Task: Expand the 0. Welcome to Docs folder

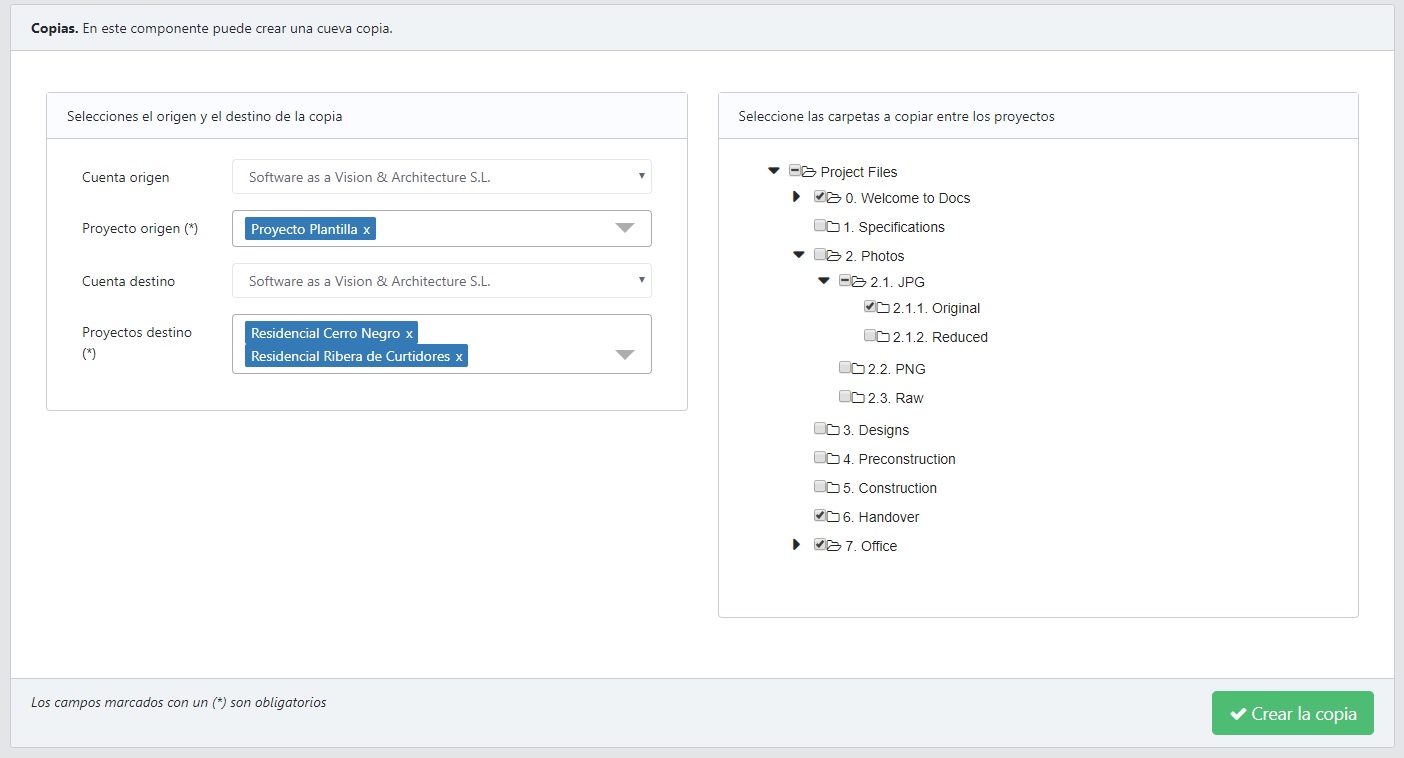Action: [x=797, y=197]
